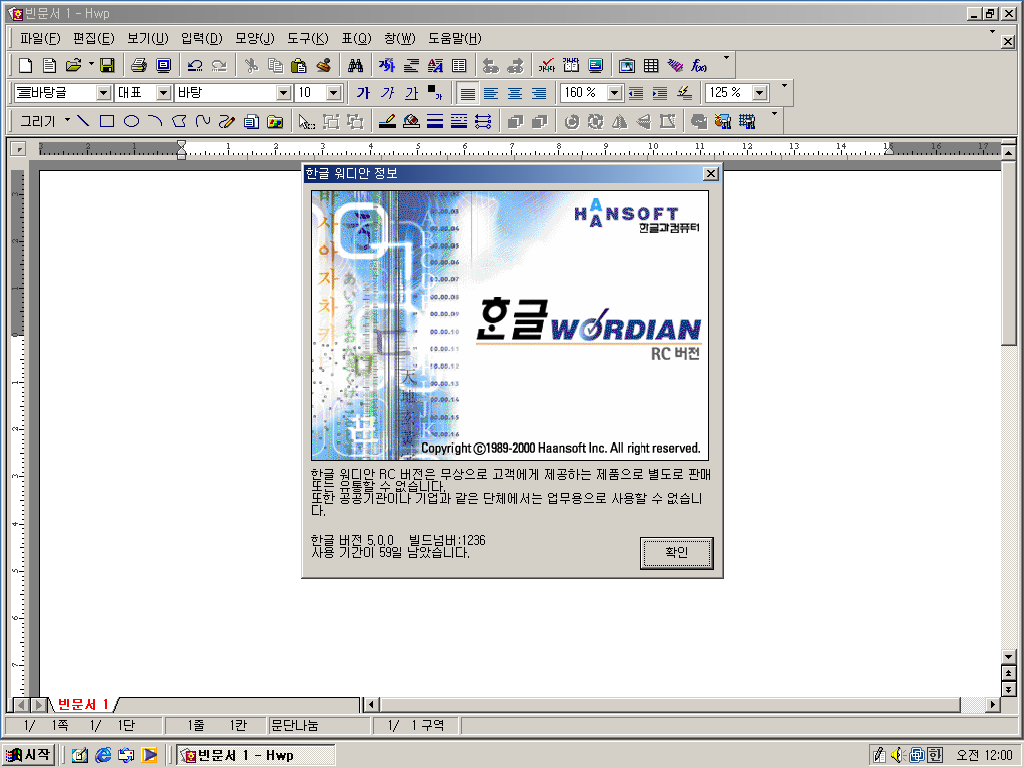Click the 문단나눔 status bar field

point(318,725)
